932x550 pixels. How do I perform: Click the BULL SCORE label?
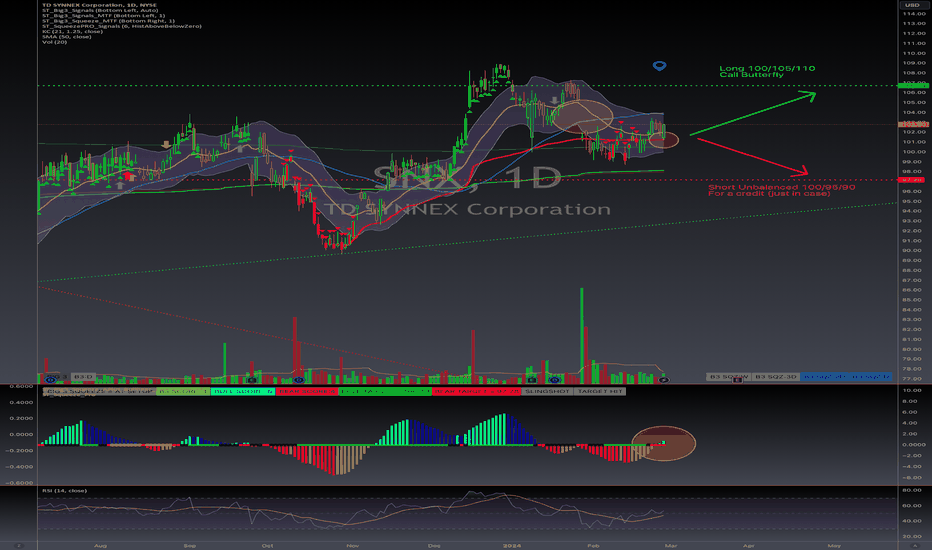(x=243, y=391)
